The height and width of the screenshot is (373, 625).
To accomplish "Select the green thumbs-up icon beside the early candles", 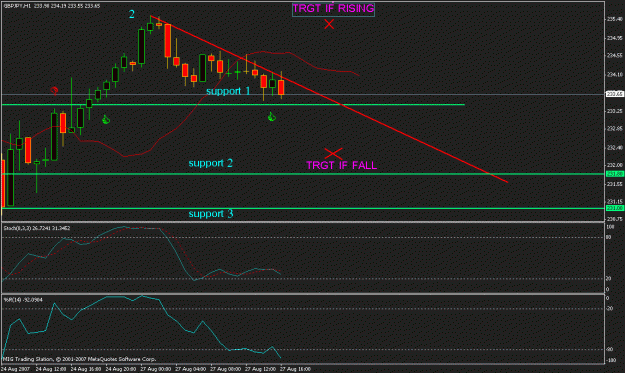I will click(x=106, y=119).
